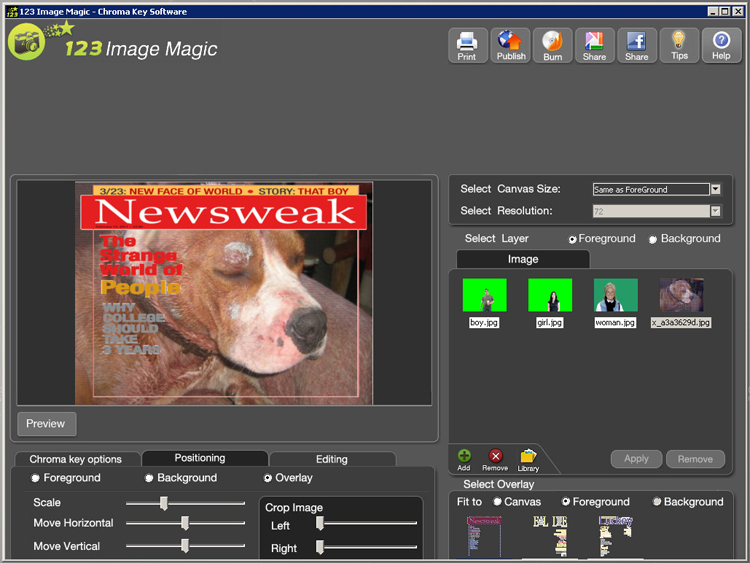
Task: Choose Foreground in Positioning options
Action: pyautogui.click(x=37, y=479)
